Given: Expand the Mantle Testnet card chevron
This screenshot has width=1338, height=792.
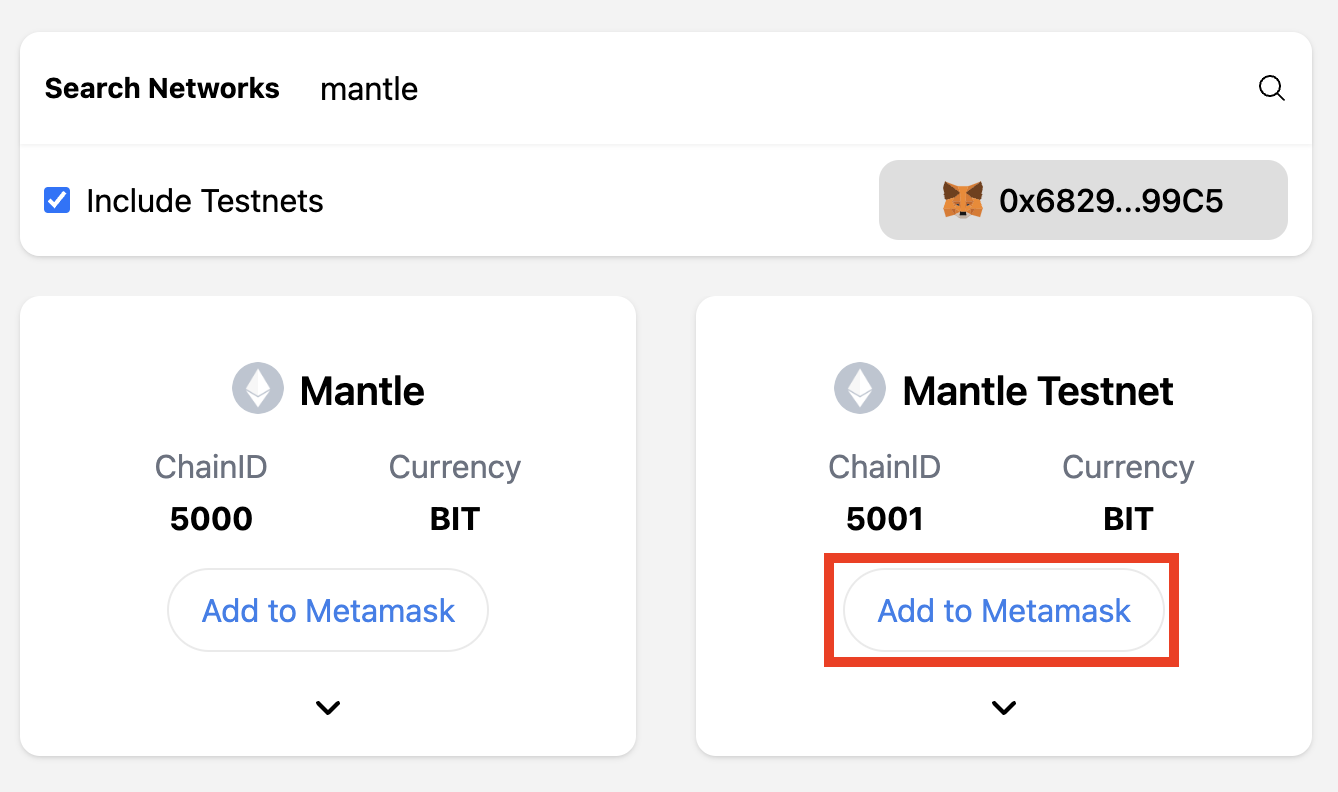Looking at the screenshot, I should point(1004,708).
